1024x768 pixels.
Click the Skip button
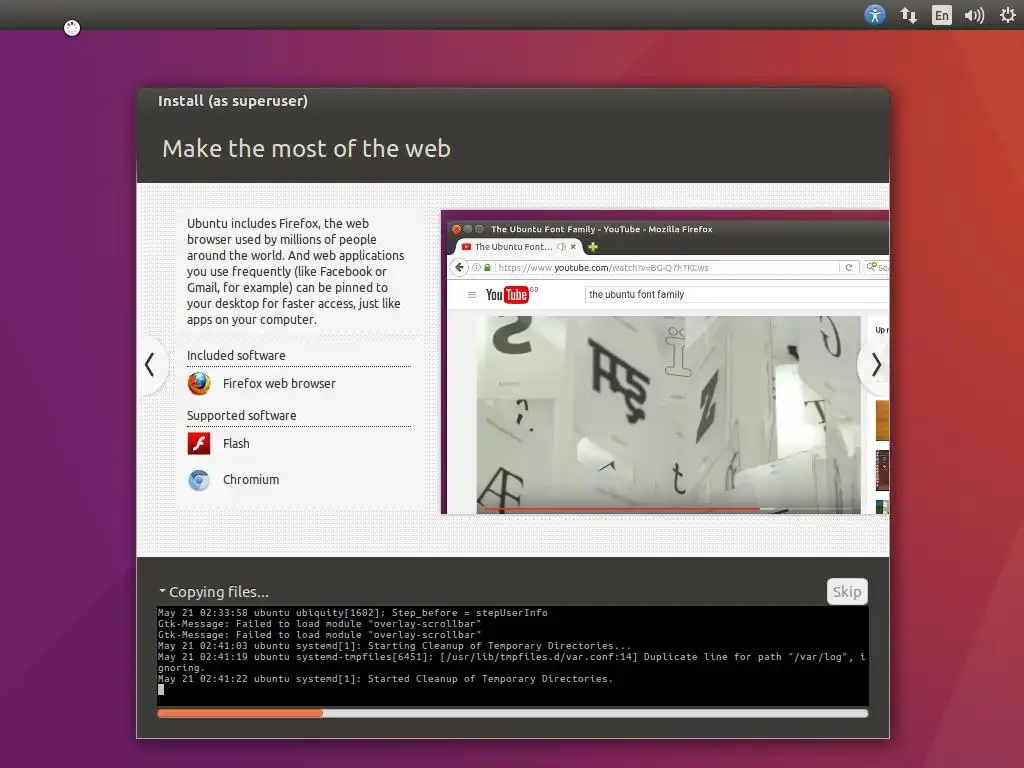pos(847,592)
